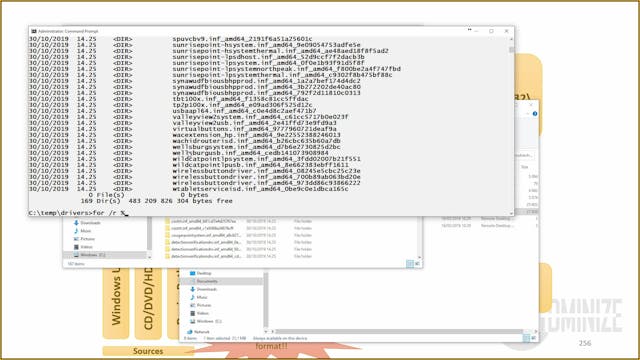Maximize the Command Prompt window
The width and height of the screenshot is (640, 360).
(491, 31)
